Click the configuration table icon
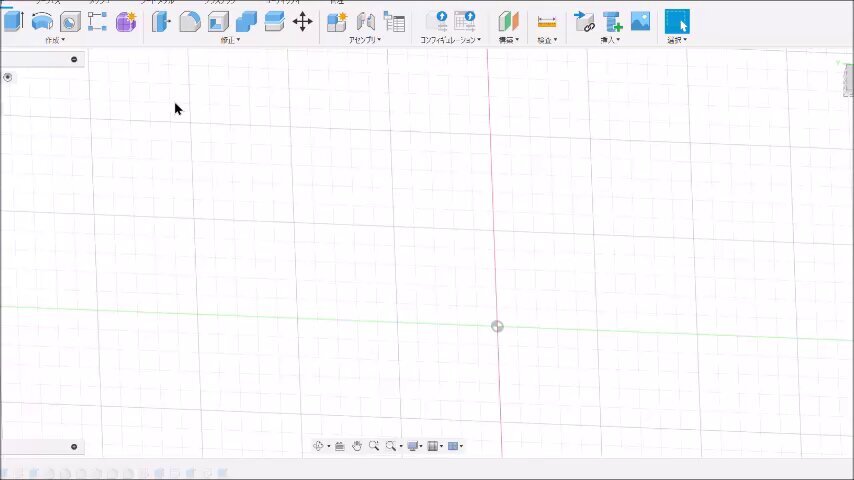 [x=465, y=21]
